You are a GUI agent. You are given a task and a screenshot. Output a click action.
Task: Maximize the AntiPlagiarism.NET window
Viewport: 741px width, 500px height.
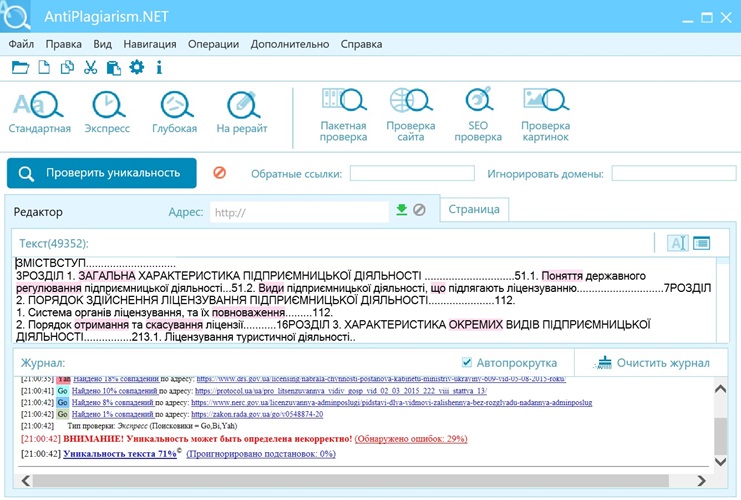tap(707, 18)
